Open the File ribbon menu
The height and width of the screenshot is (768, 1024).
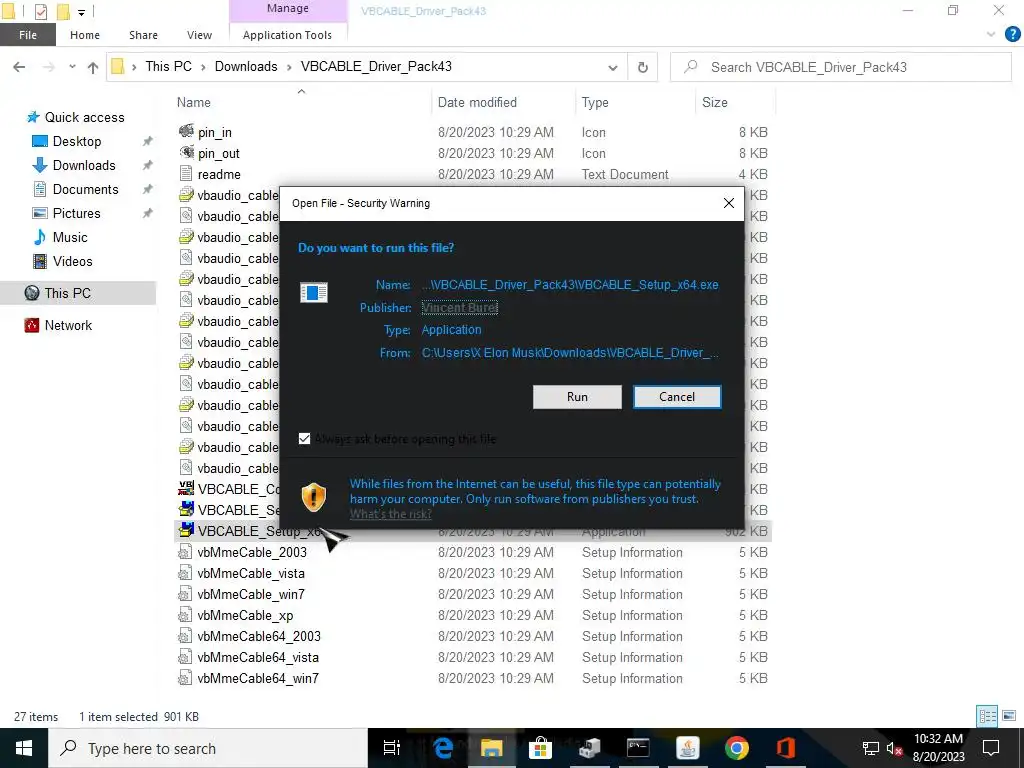coord(27,35)
